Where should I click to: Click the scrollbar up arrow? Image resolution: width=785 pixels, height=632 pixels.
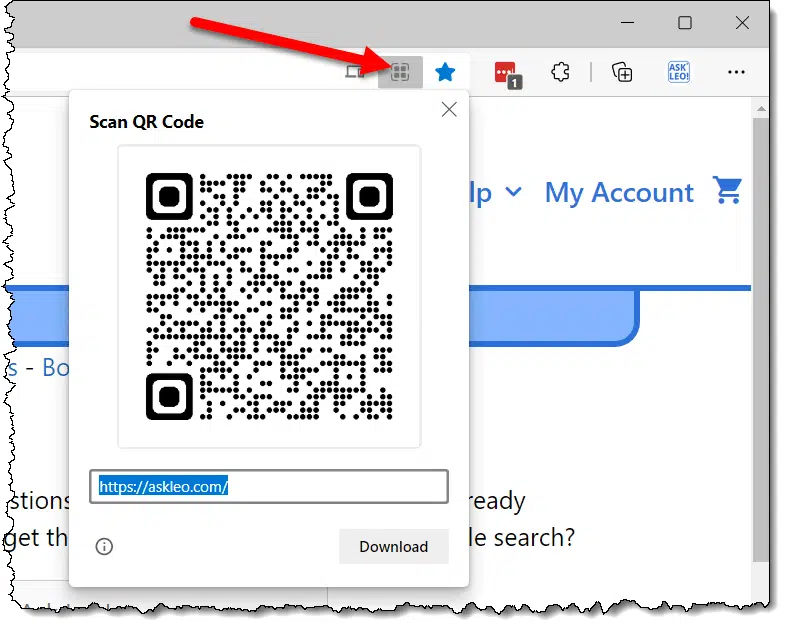tap(761, 109)
